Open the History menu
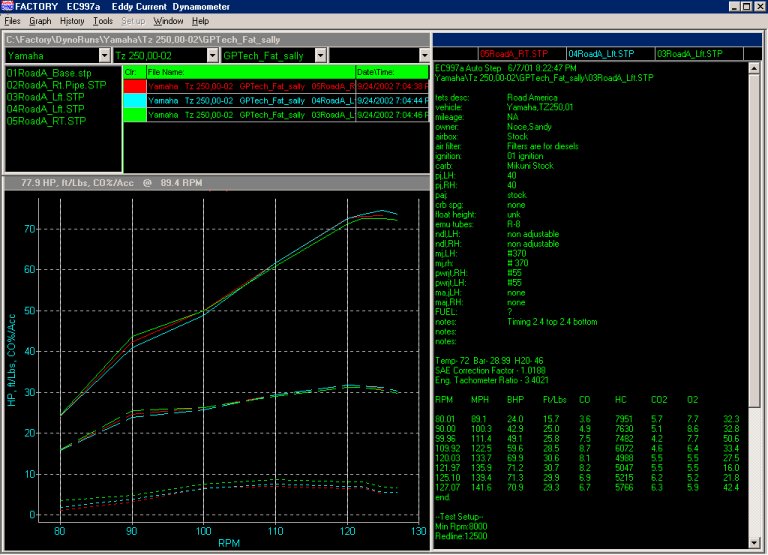The image size is (768, 555). [72, 20]
